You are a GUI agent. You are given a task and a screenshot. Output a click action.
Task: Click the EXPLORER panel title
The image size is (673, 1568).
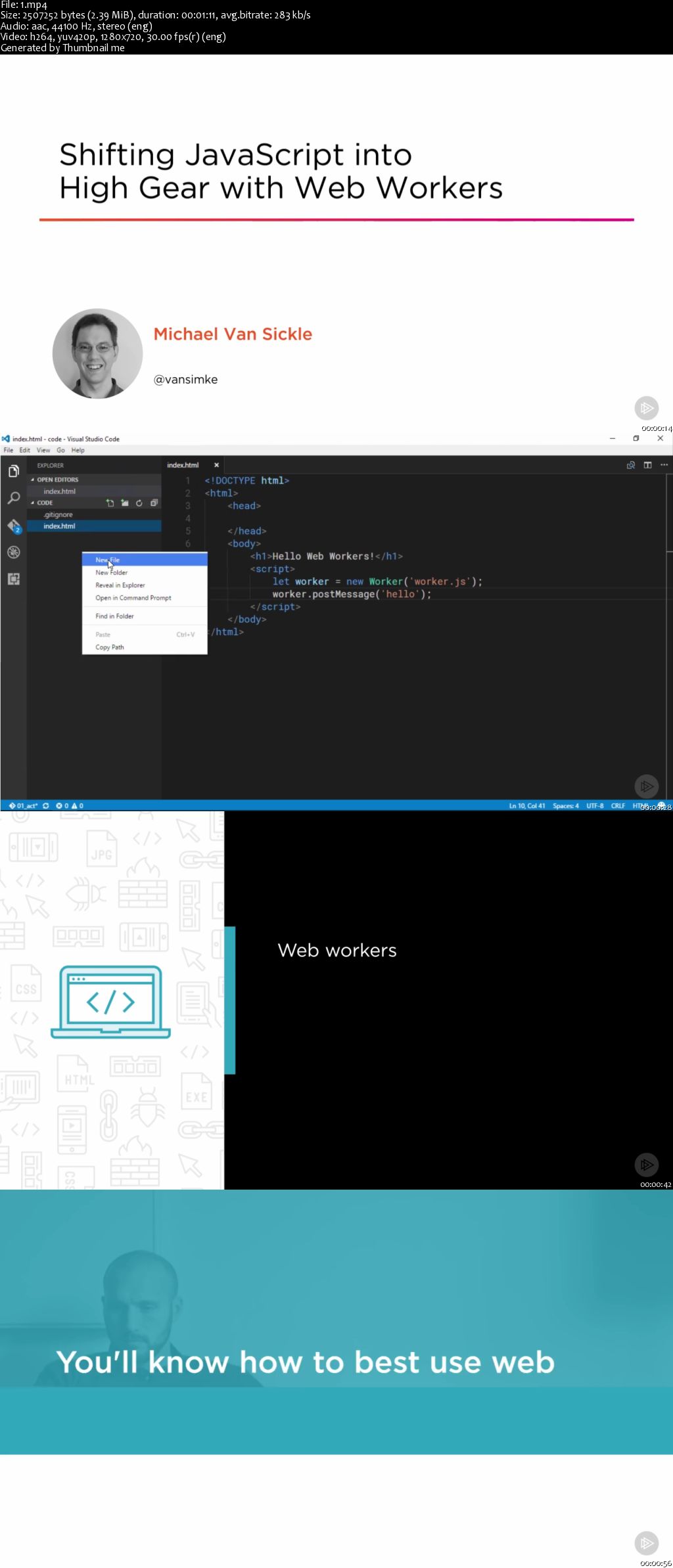[51, 465]
